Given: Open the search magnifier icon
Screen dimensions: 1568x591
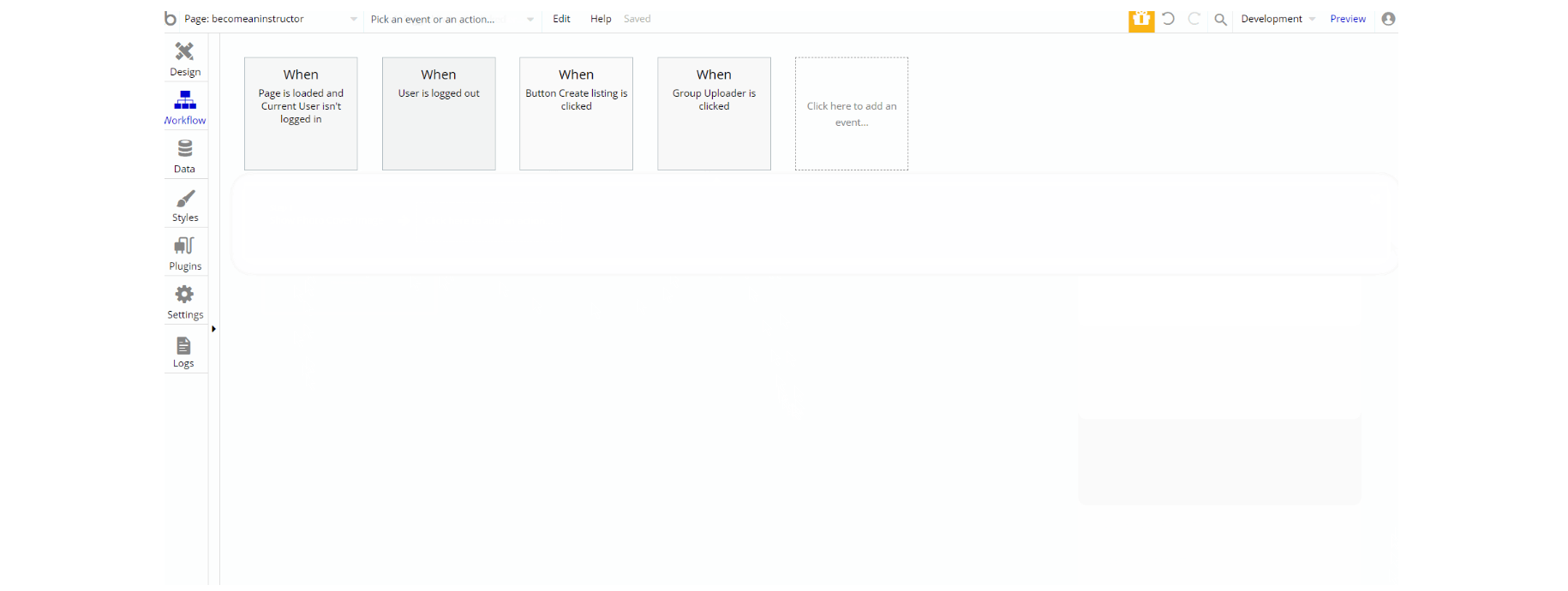Looking at the screenshot, I should point(1220,19).
